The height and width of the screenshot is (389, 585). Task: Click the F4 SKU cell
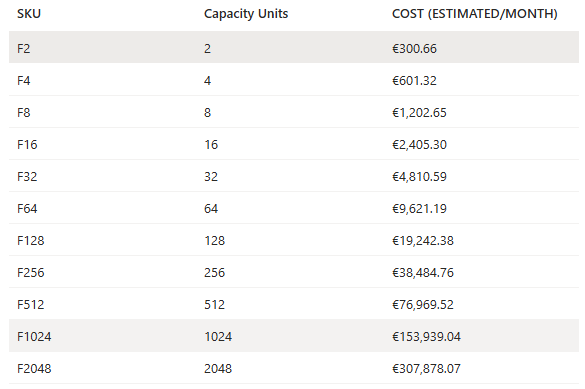click(x=24, y=81)
